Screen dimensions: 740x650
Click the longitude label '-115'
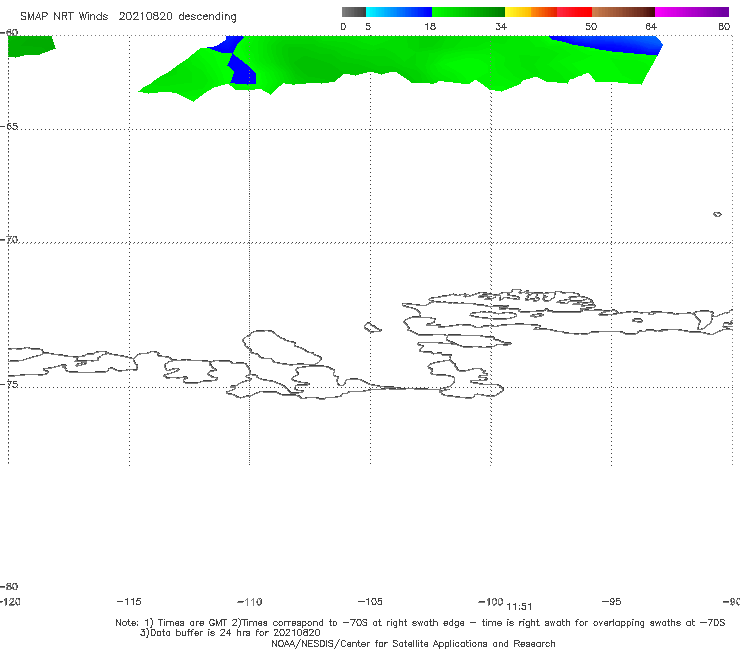click(129, 602)
